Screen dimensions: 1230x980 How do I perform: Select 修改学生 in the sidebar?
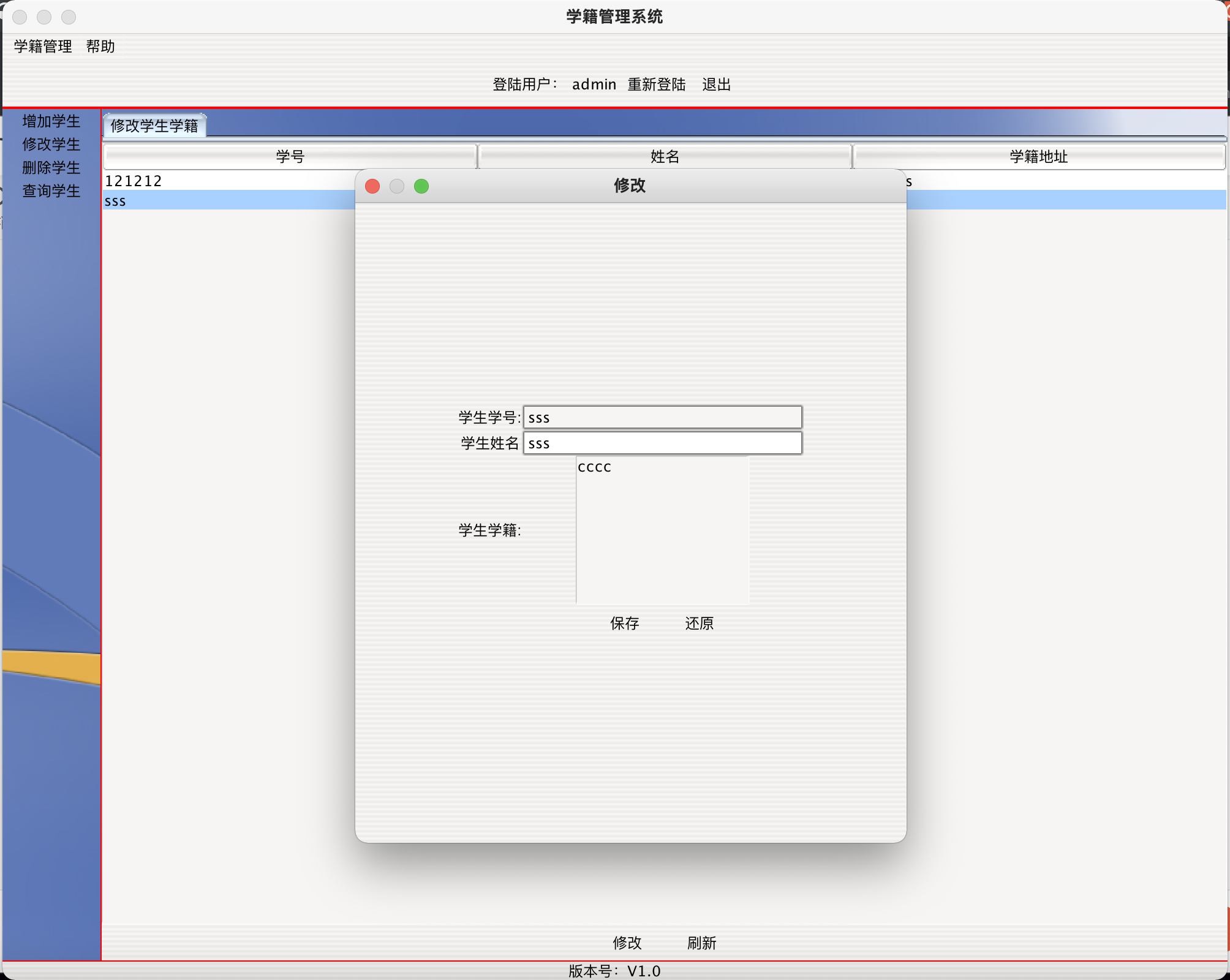(50, 145)
